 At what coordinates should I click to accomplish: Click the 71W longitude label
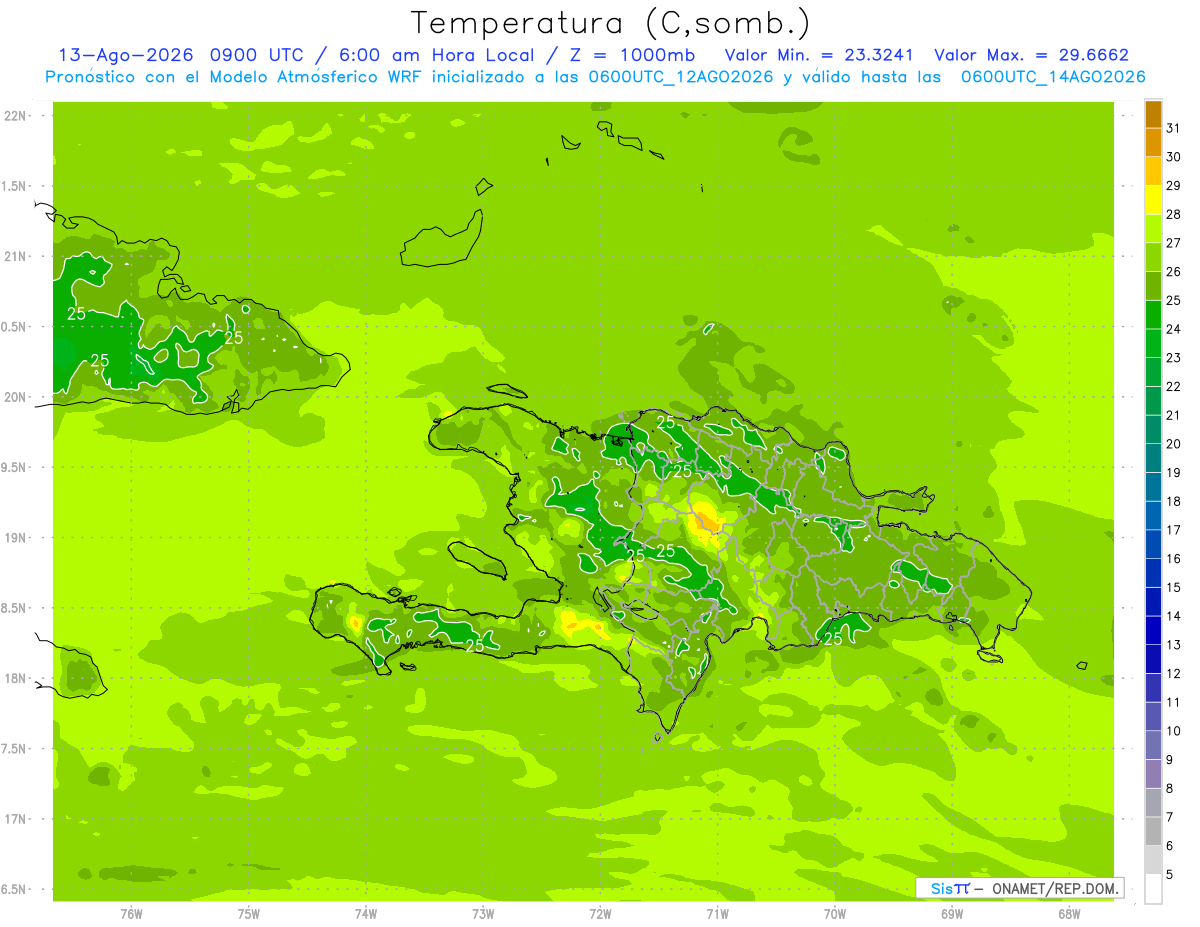717,913
